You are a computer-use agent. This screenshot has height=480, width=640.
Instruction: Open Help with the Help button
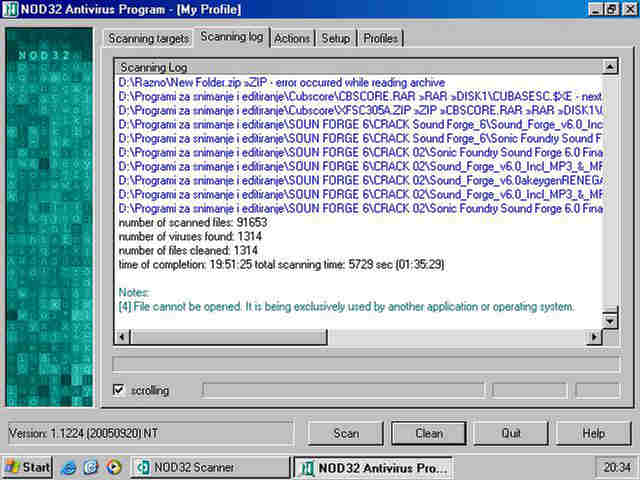(x=594, y=433)
